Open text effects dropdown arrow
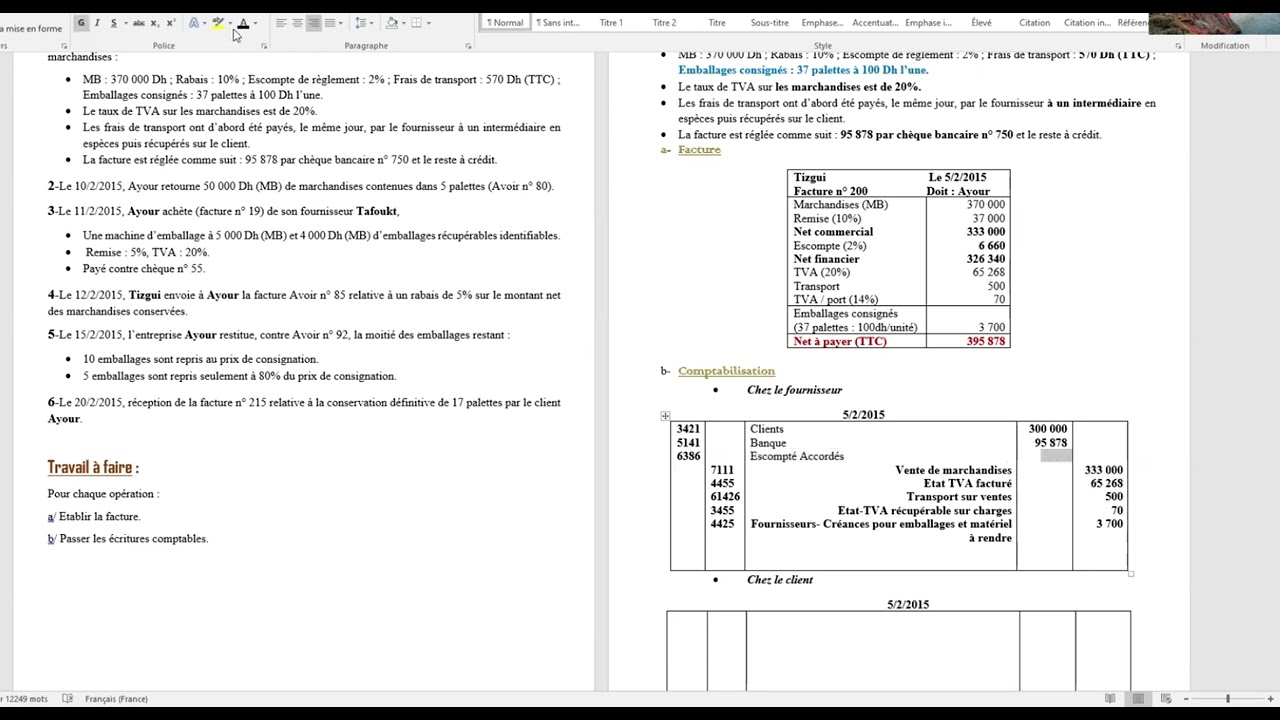 [x=204, y=23]
